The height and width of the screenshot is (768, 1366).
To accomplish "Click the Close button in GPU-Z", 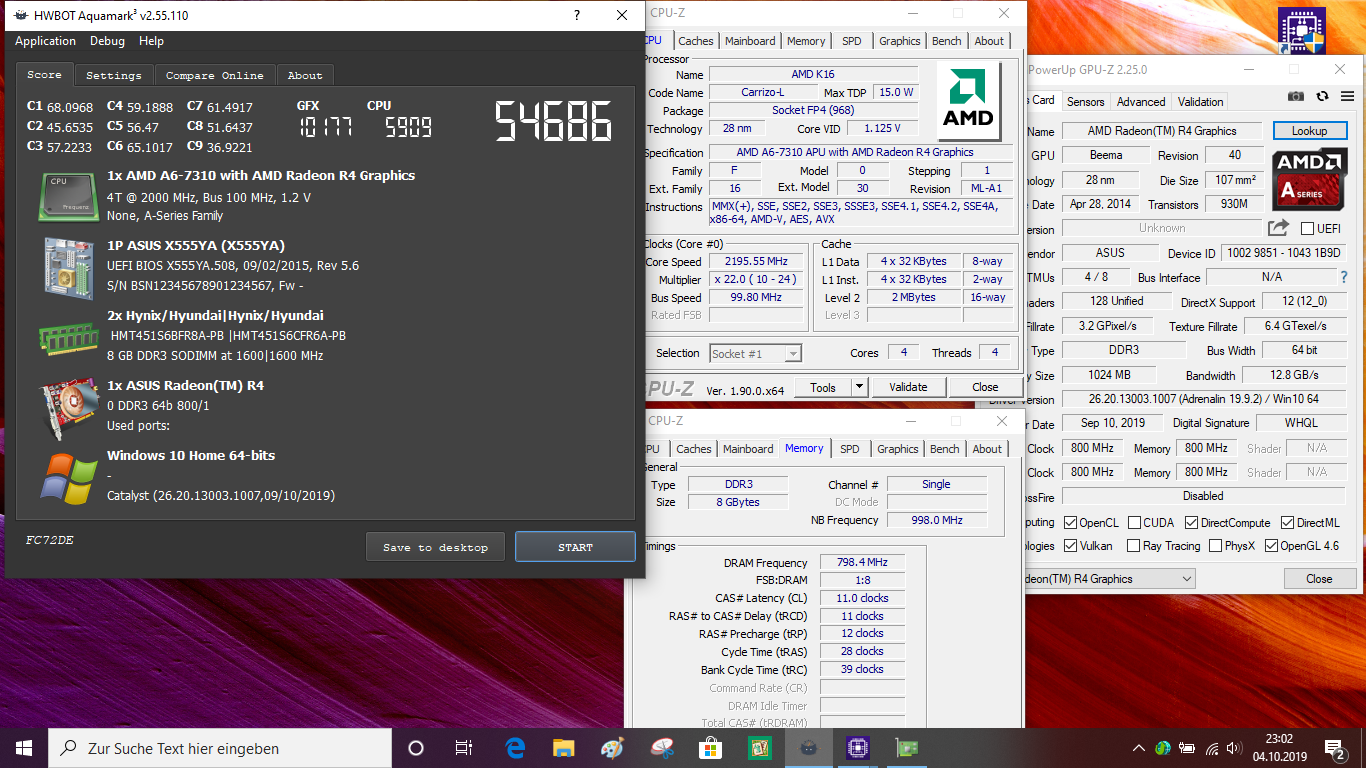I will tap(1319, 579).
